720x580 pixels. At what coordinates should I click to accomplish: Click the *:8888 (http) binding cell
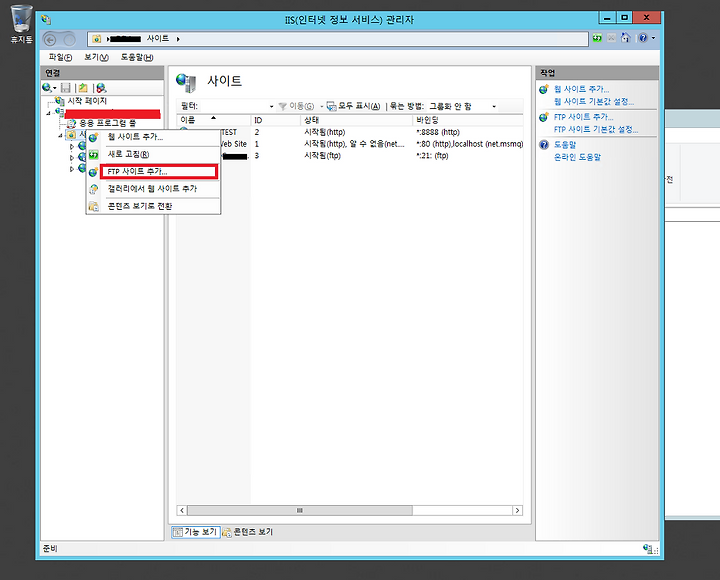click(x=438, y=132)
